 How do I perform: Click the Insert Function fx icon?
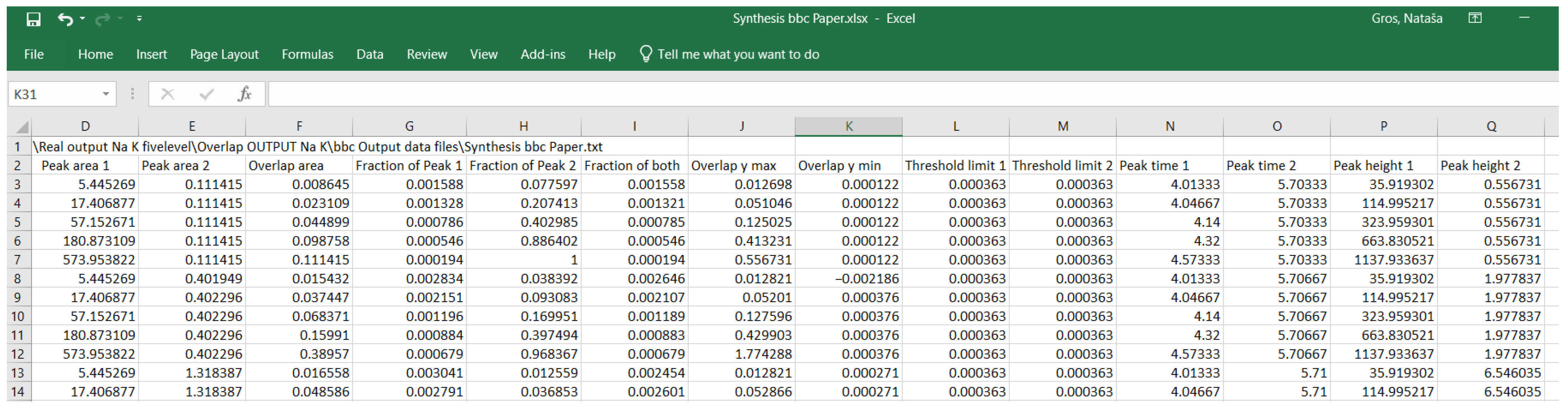245,94
